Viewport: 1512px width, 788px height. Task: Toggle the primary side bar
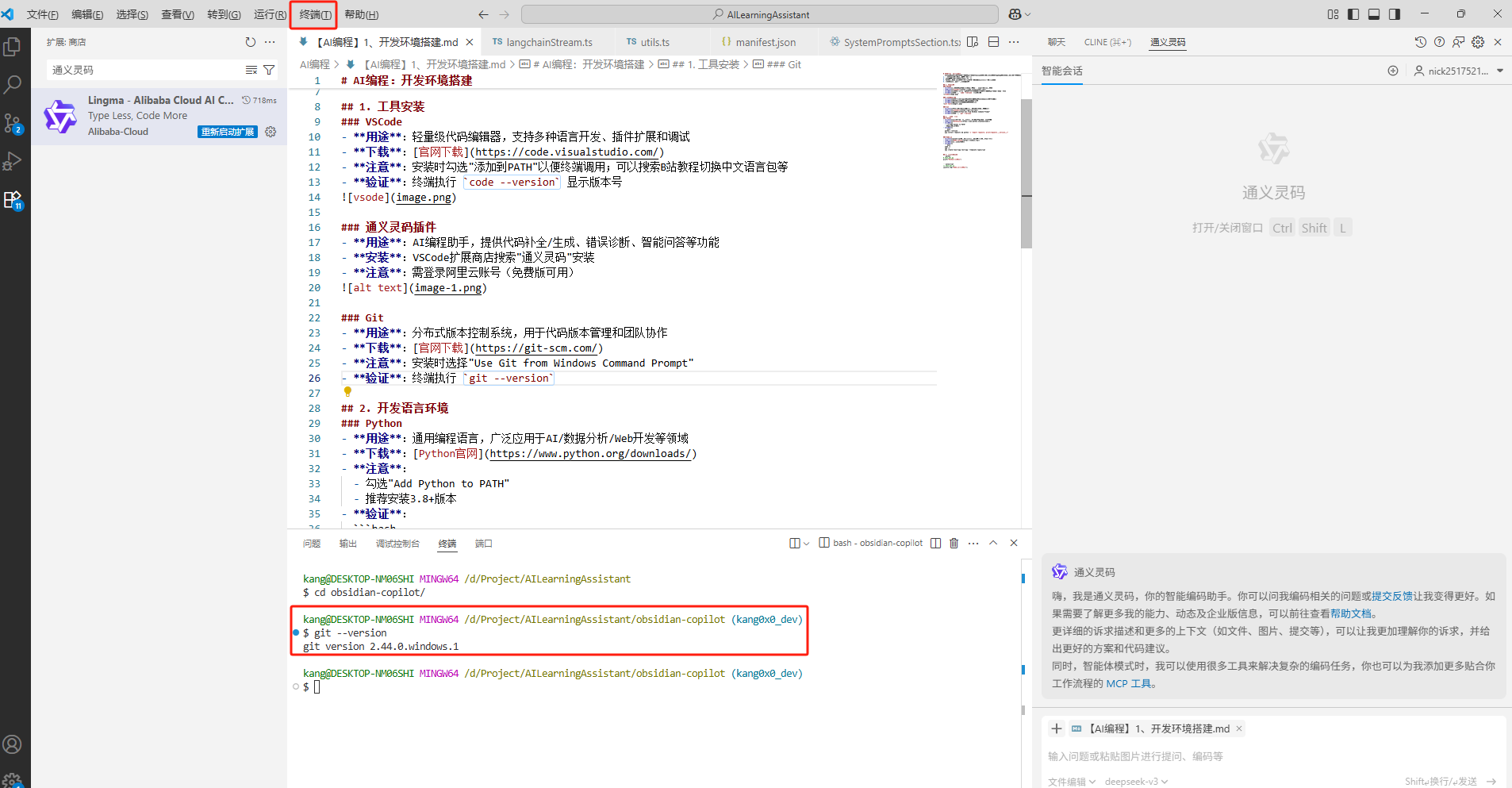click(1353, 14)
